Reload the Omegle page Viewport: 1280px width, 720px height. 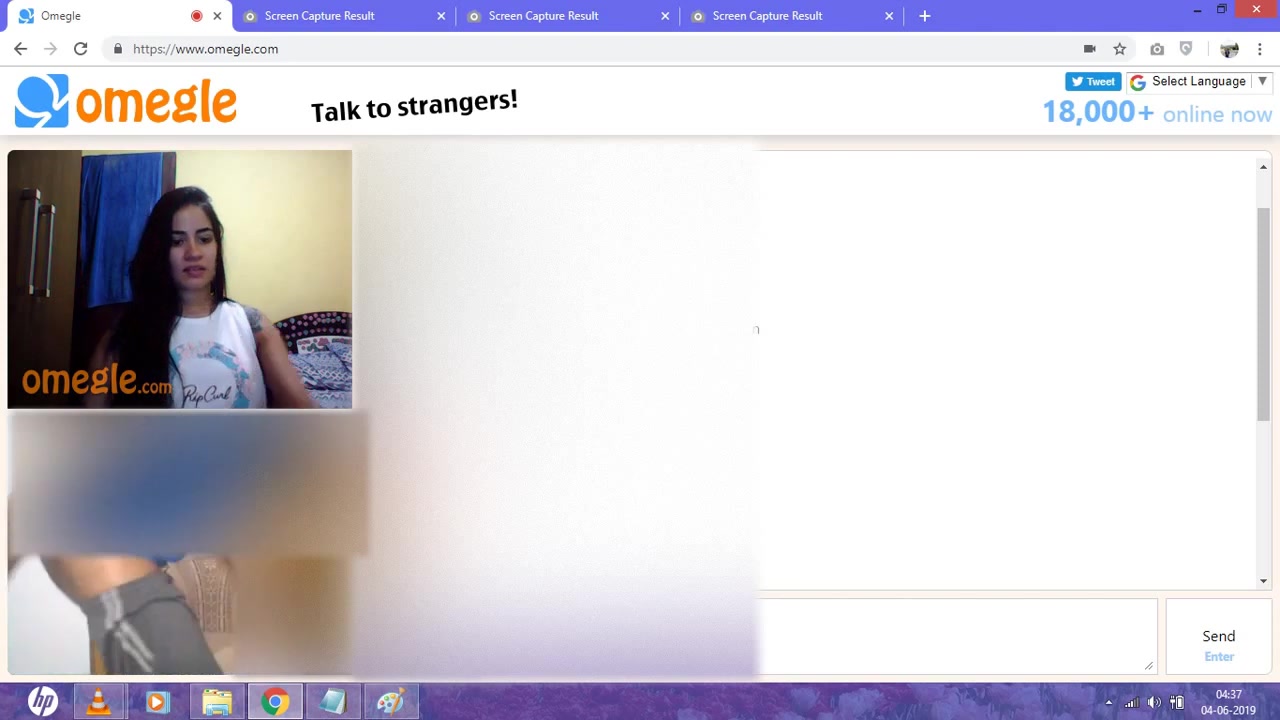[80, 49]
